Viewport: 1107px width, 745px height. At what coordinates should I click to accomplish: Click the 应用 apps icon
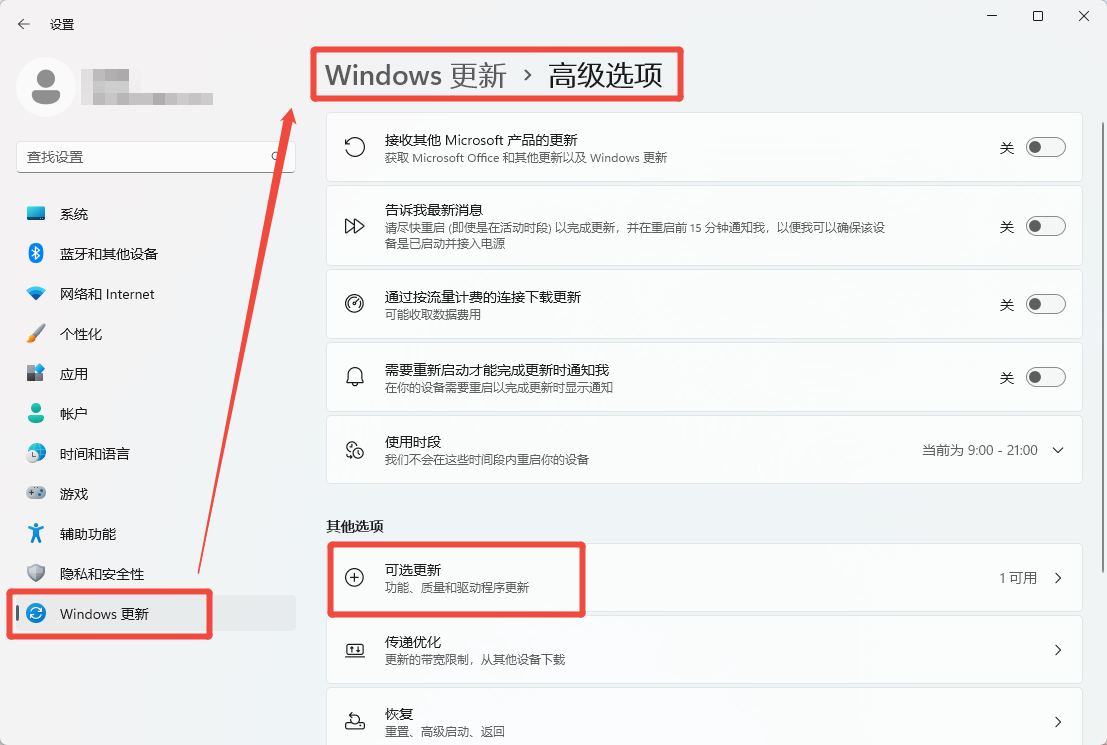(x=36, y=373)
